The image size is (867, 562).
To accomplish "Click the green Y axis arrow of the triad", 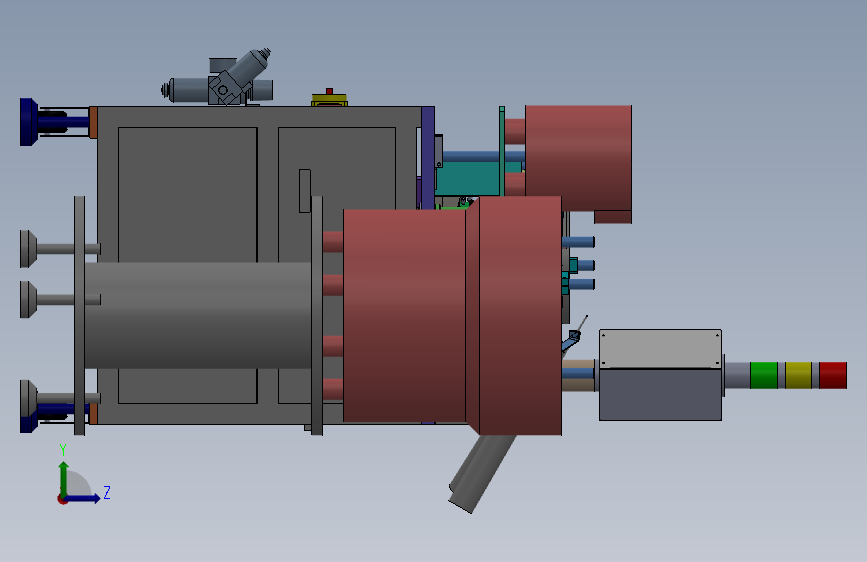I will click(64, 479).
